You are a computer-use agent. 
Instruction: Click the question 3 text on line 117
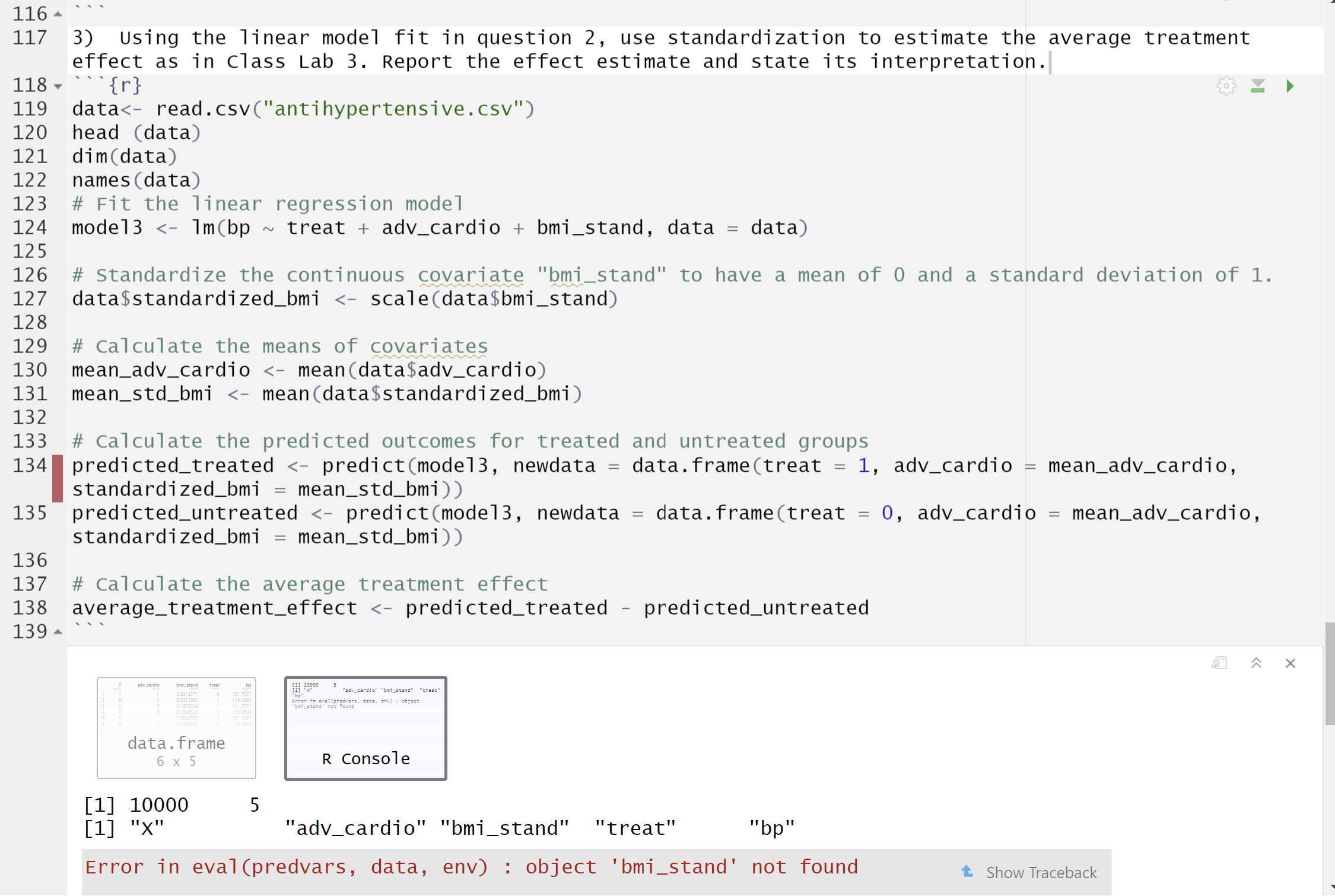(x=661, y=50)
